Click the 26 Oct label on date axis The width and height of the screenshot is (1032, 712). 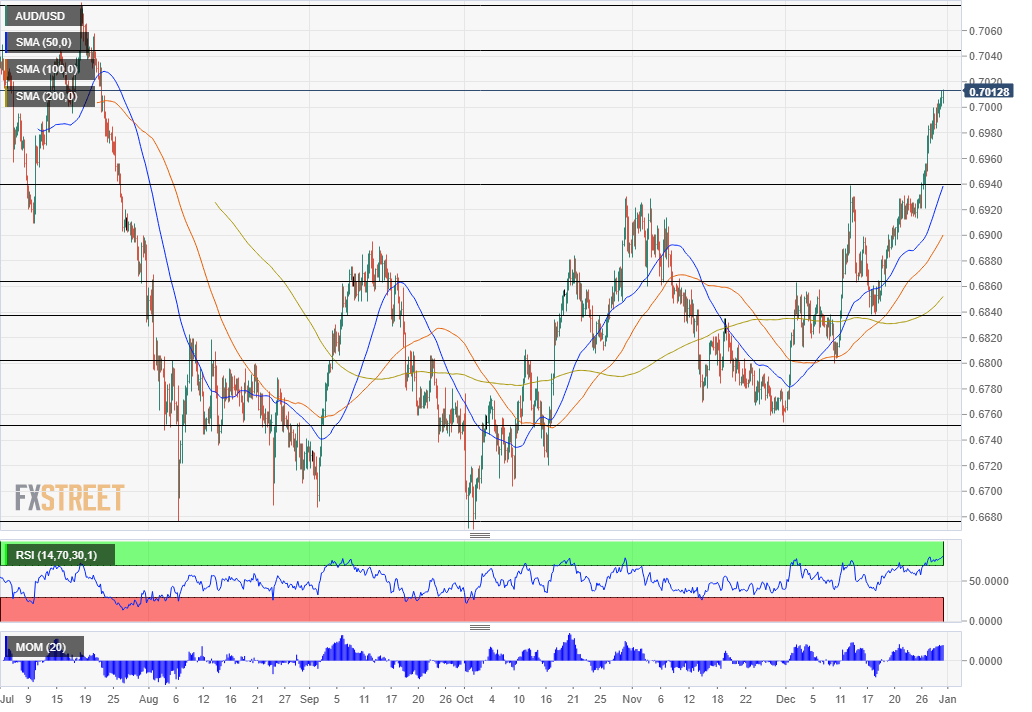point(456,699)
